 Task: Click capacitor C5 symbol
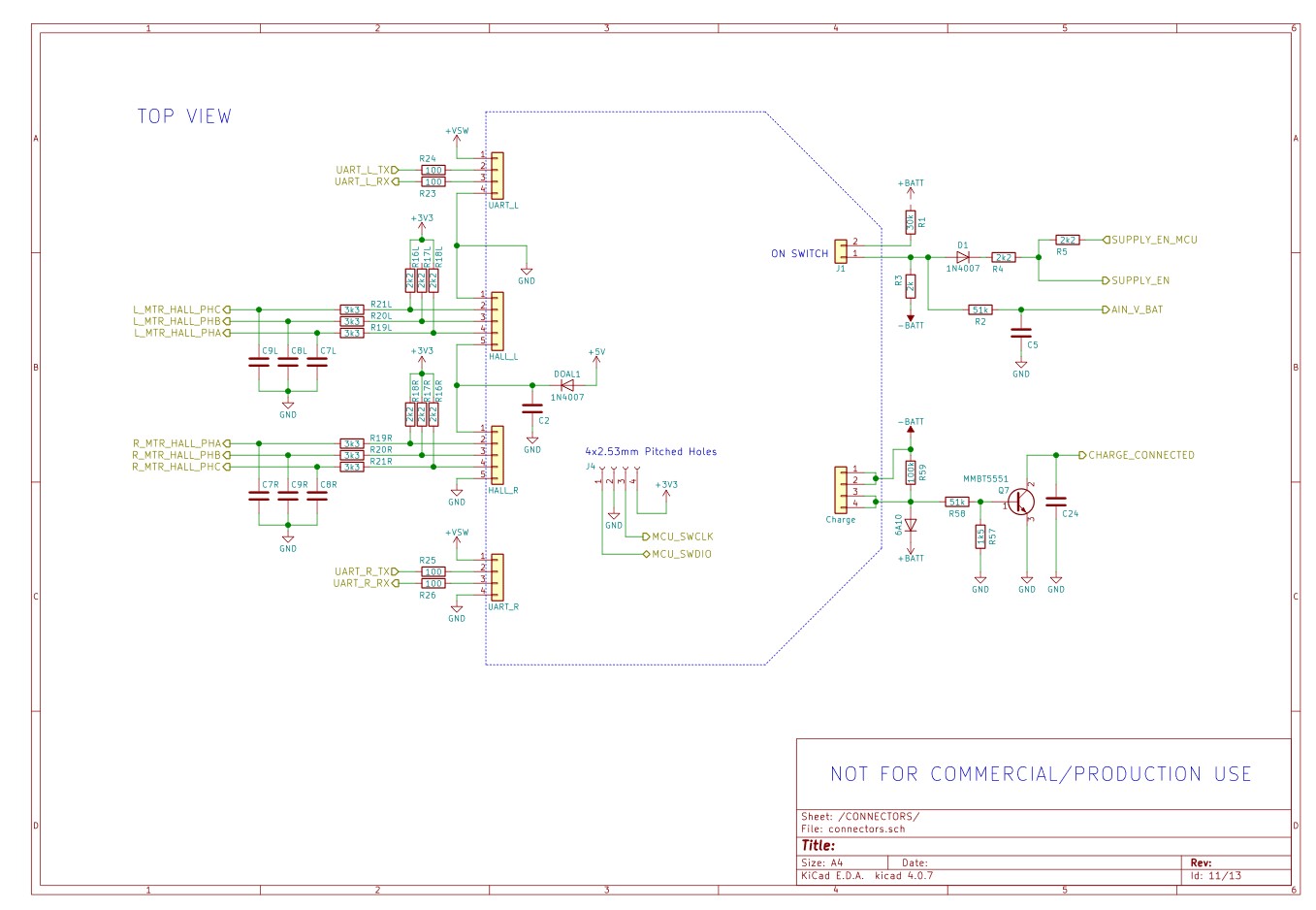click(1021, 332)
